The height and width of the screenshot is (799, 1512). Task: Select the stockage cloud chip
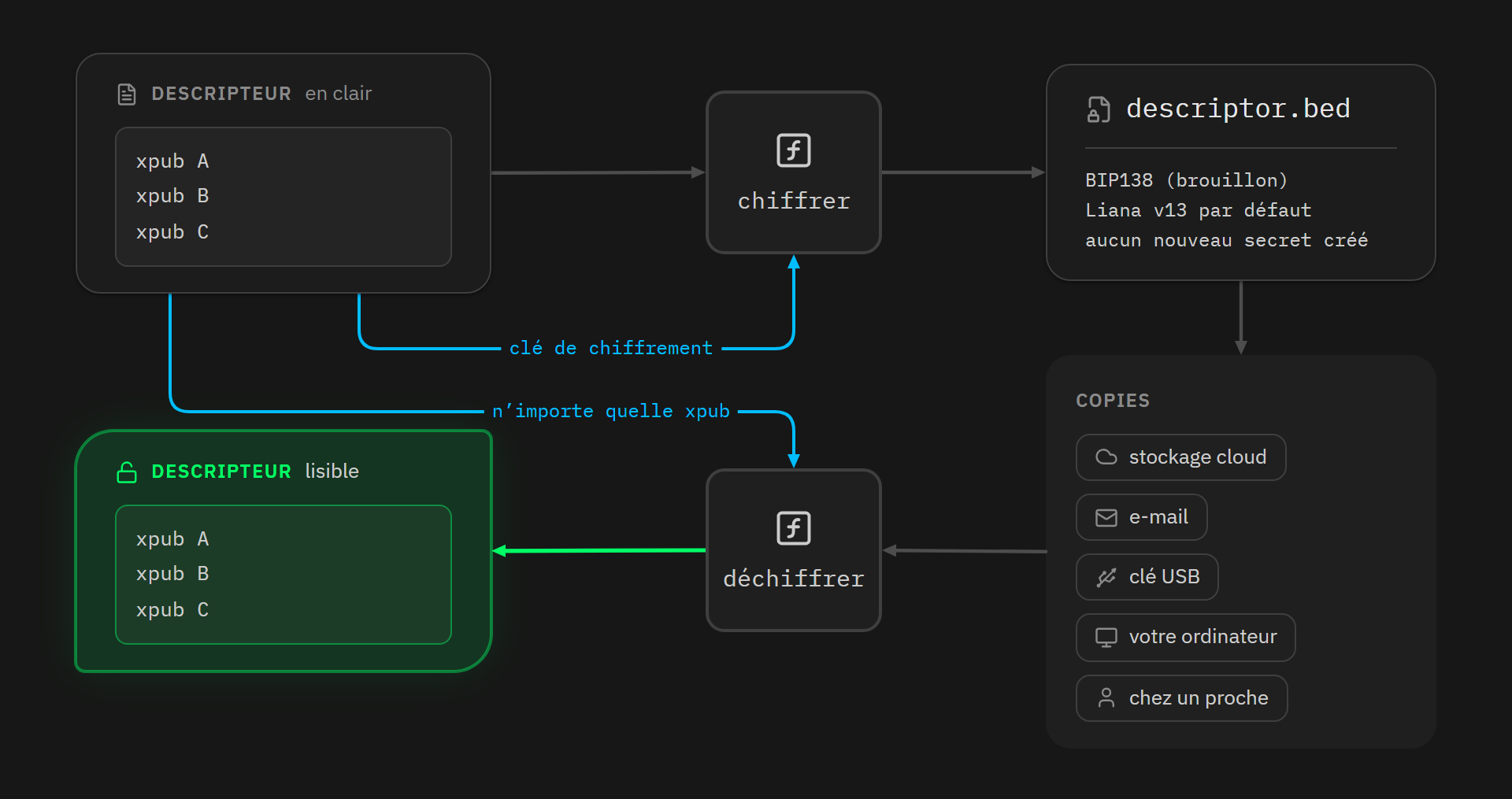[x=1181, y=457]
